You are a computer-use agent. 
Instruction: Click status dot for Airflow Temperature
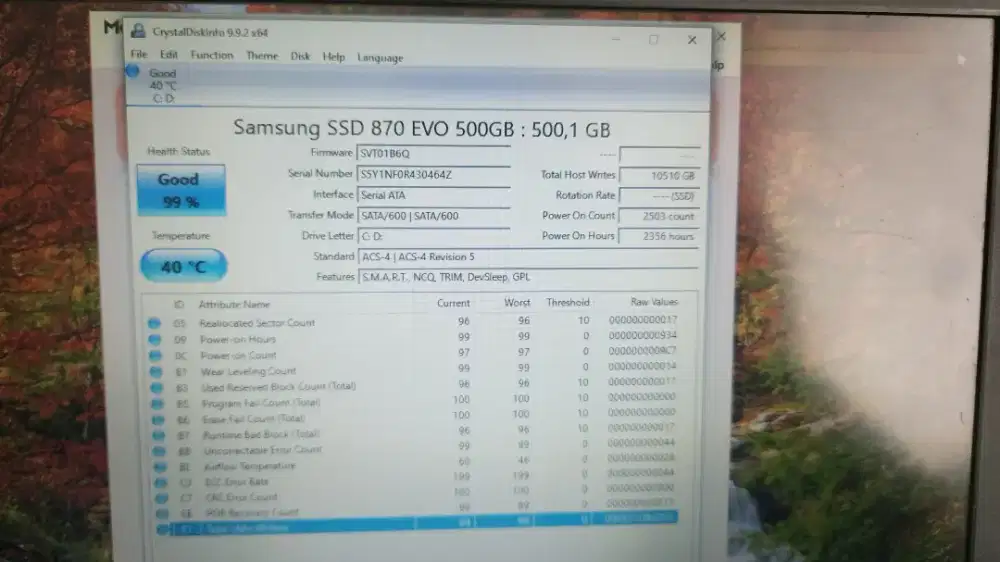click(159, 467)
